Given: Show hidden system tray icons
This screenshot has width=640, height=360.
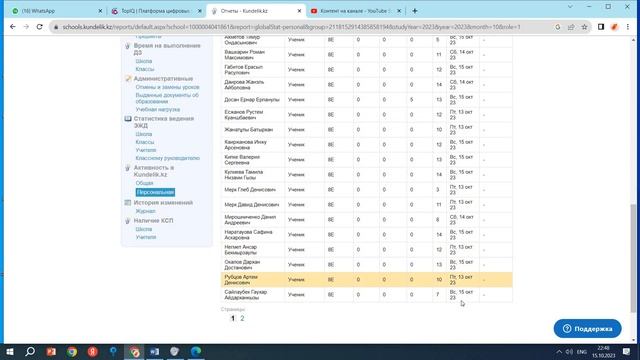Looking at the screenshot, I should point(559,351).
